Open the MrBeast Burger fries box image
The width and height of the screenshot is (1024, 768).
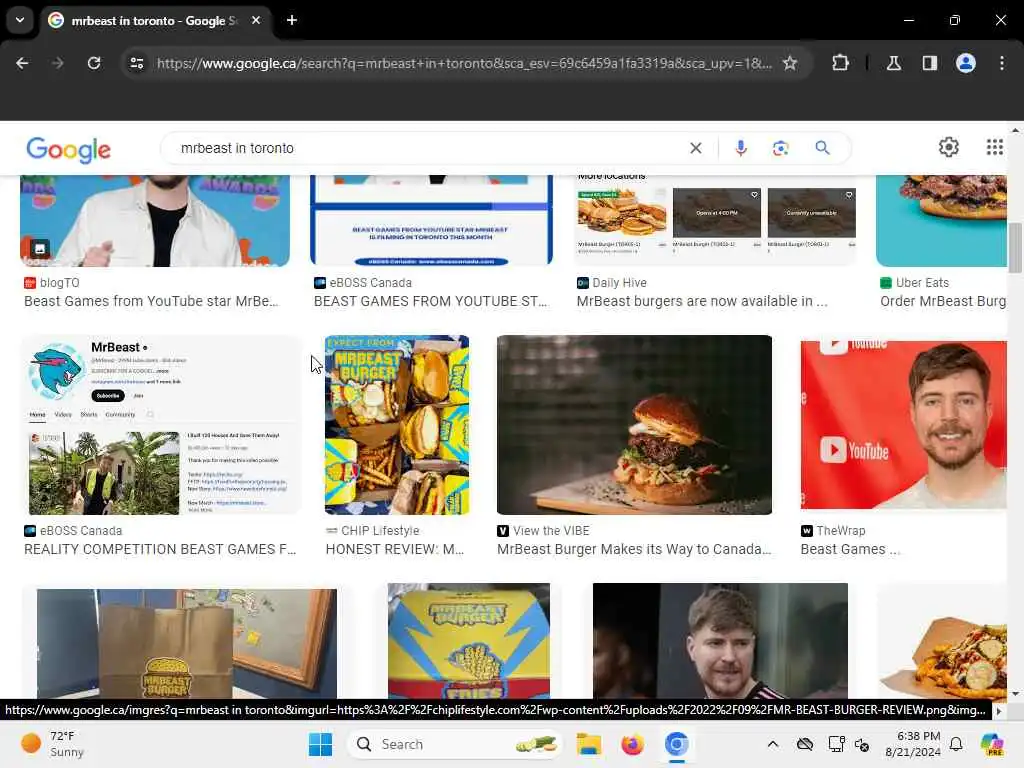coord(469,641)
